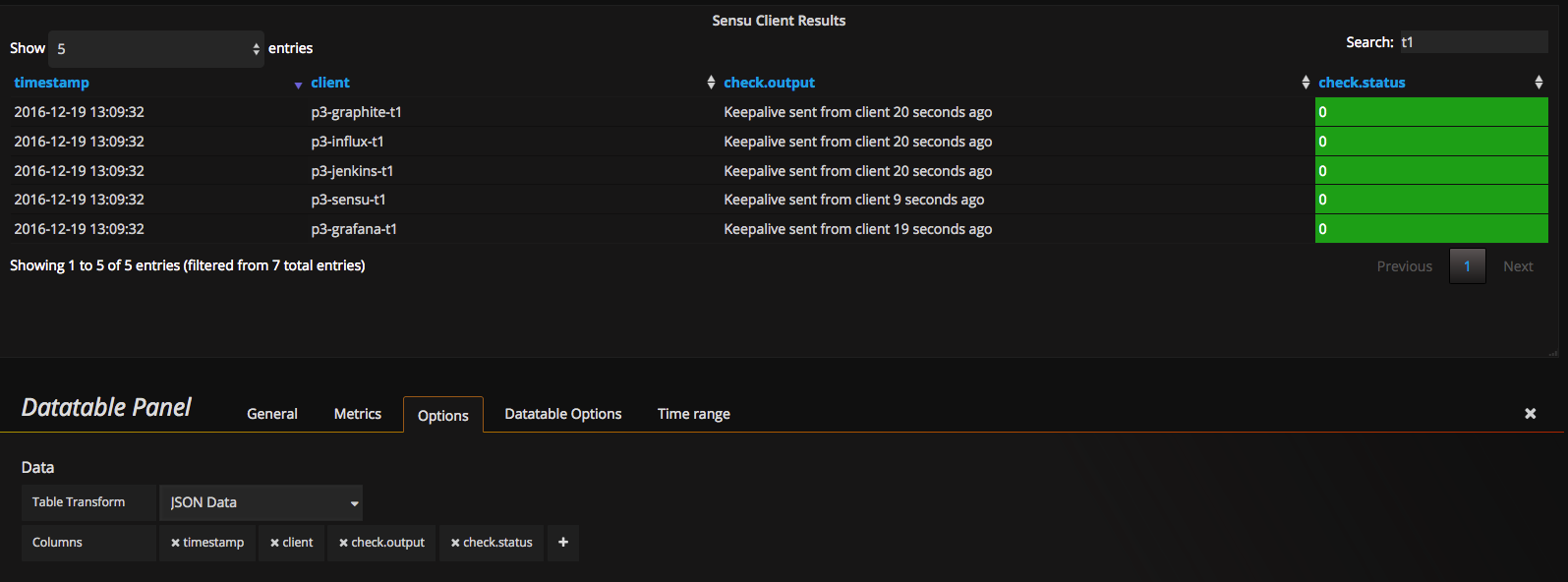The image size is (1568, 582).
Task: Click the p3-graphite-t1 client cell
Action: (356, 112)
